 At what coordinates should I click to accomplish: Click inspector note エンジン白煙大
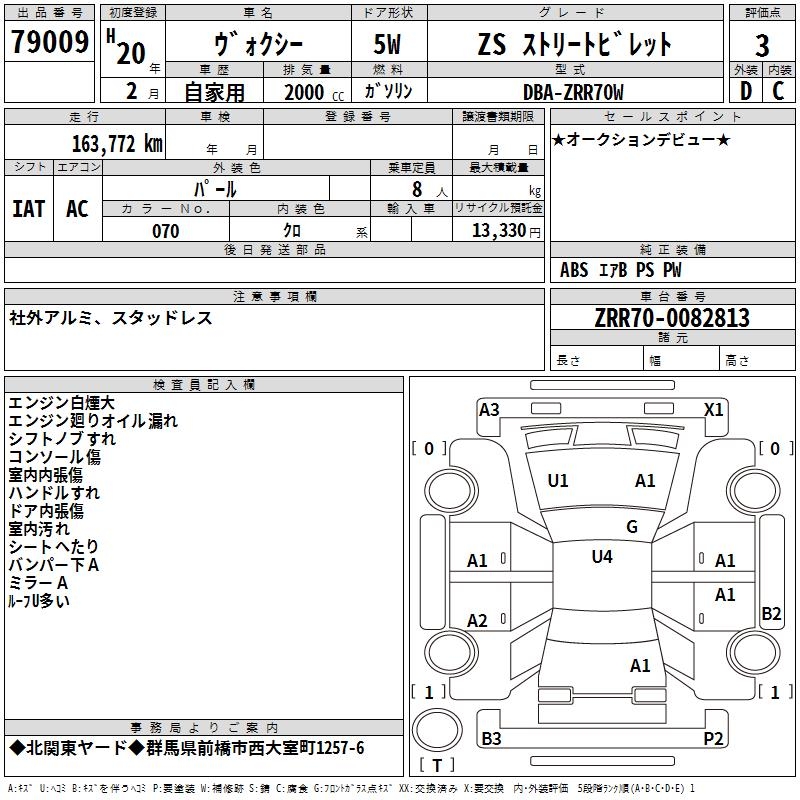(61, 403)
